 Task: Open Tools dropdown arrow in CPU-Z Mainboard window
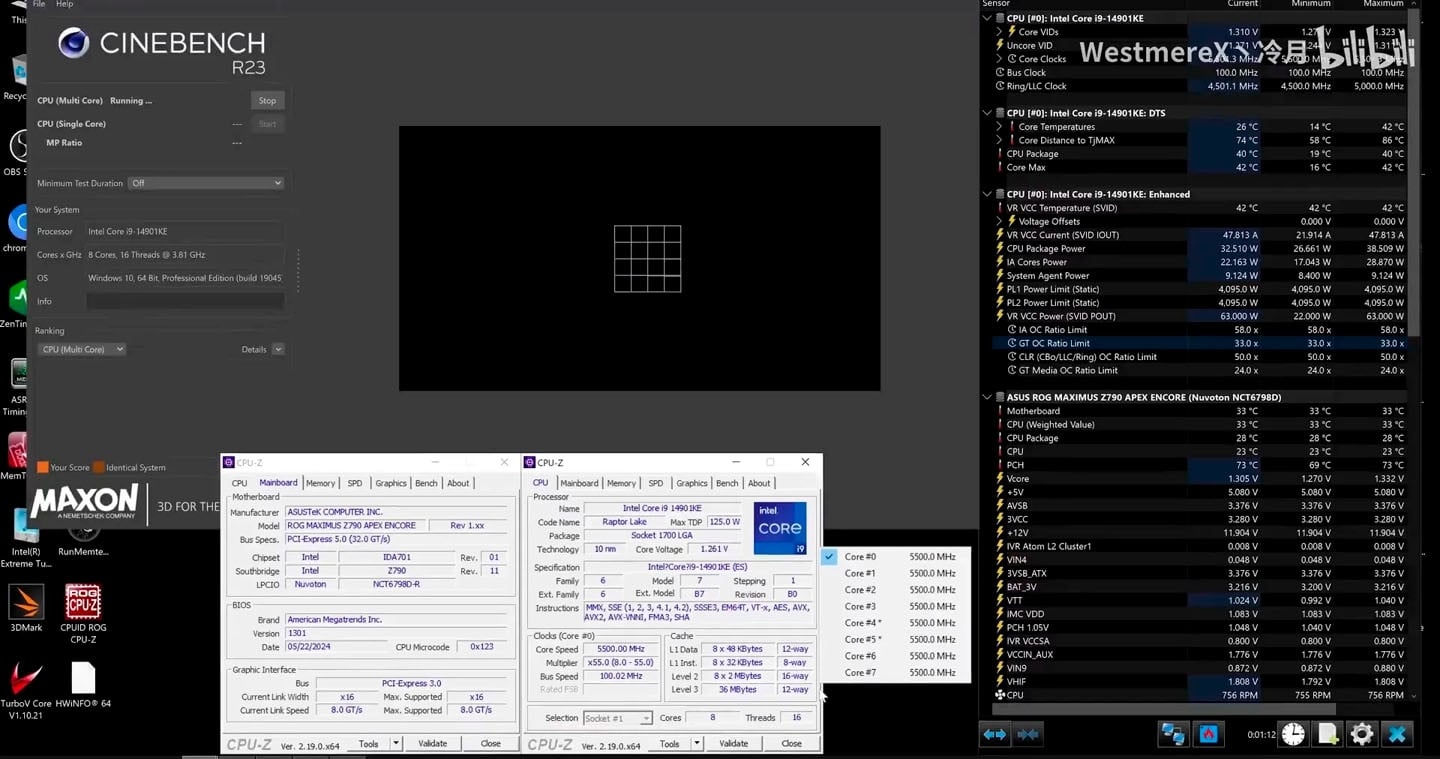pos(397,743)
